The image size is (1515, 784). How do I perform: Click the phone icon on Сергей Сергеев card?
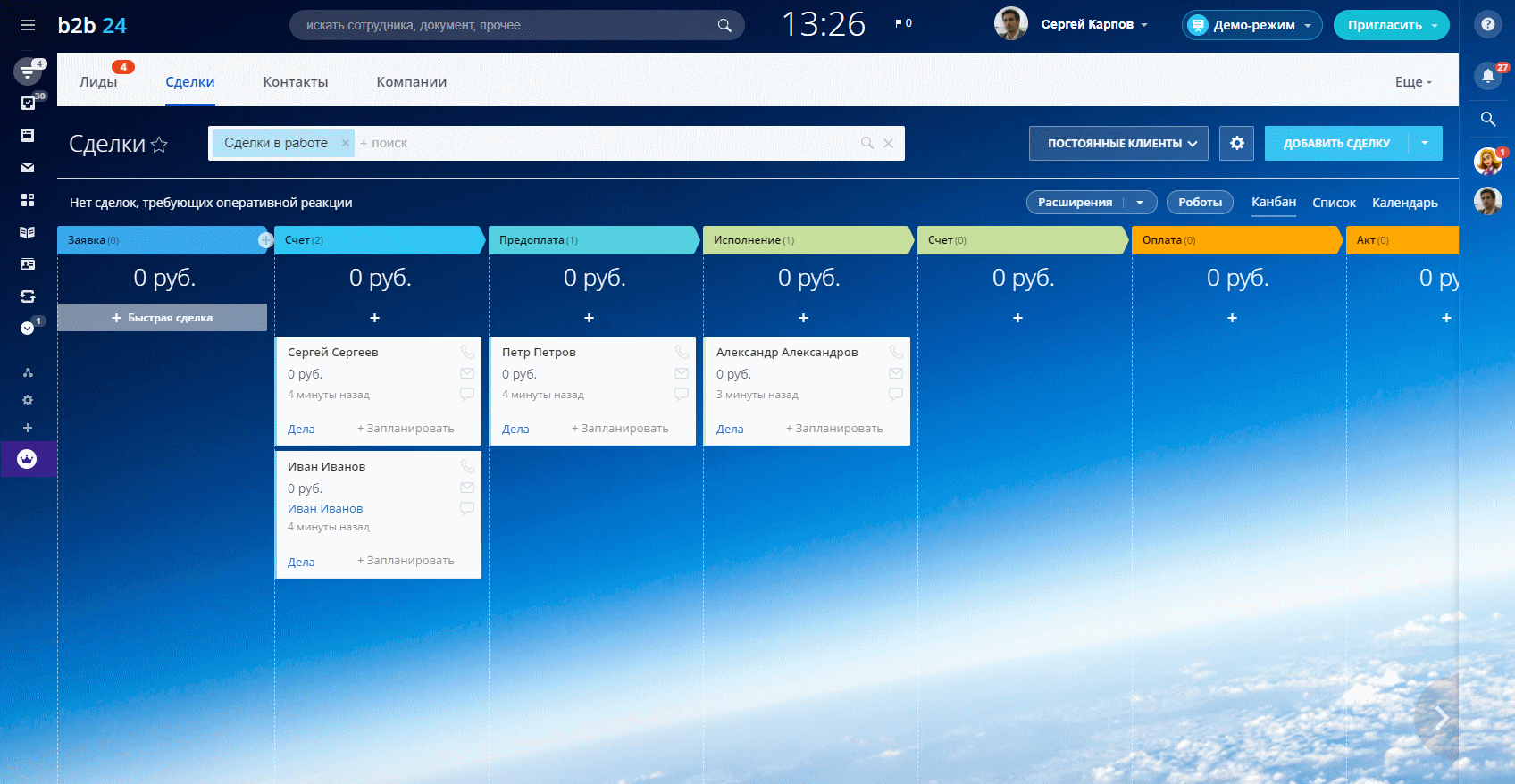tap(467, 352)
